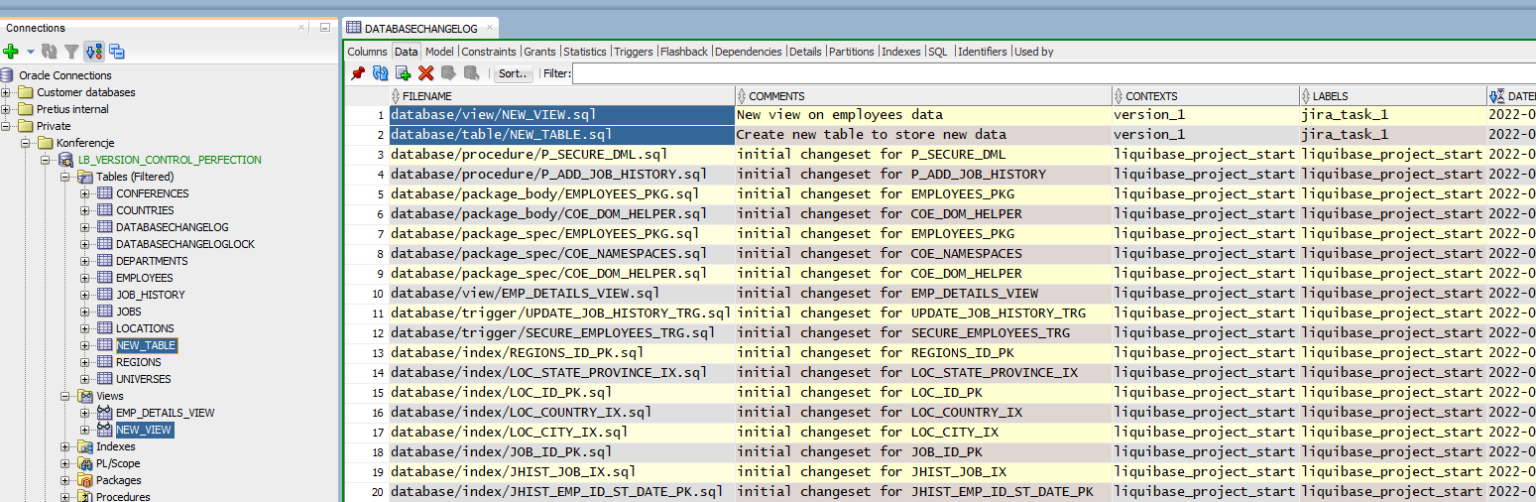This screenshot has height=502, width=1536.
Task: Delete selected row with the red X
Action: 426,73
